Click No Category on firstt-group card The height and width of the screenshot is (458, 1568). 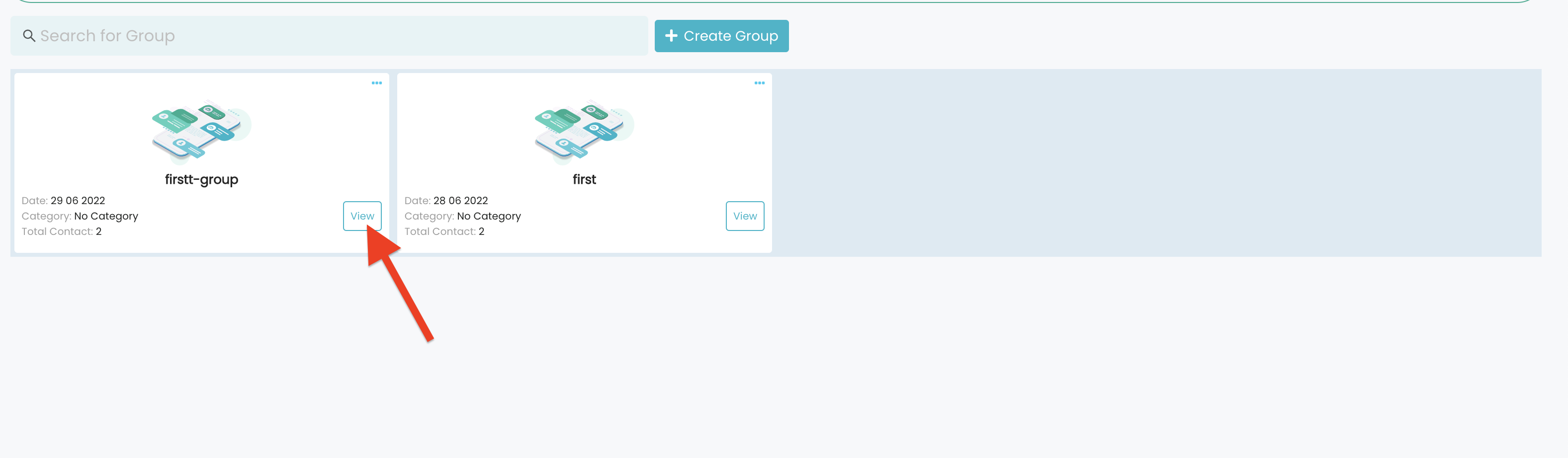coord(106,216)
